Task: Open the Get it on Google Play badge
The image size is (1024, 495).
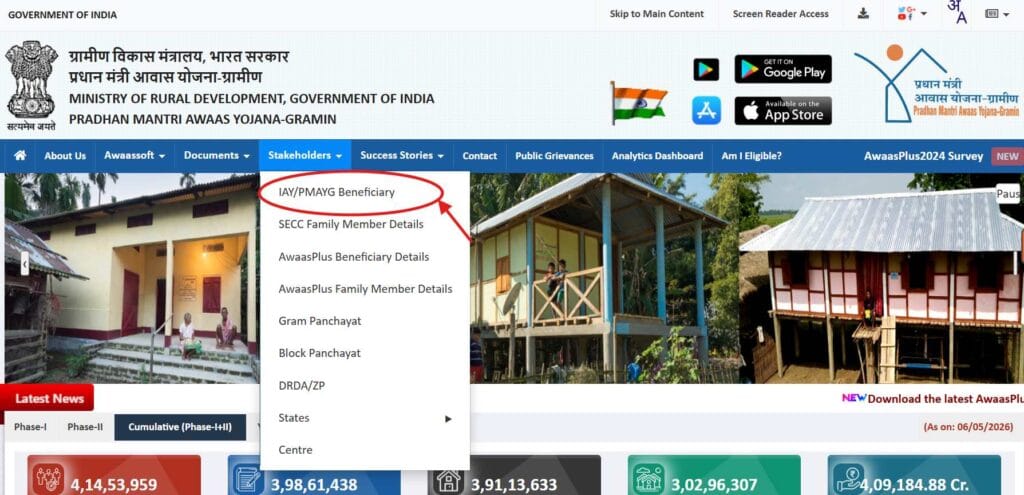Action: pos(783,69)
